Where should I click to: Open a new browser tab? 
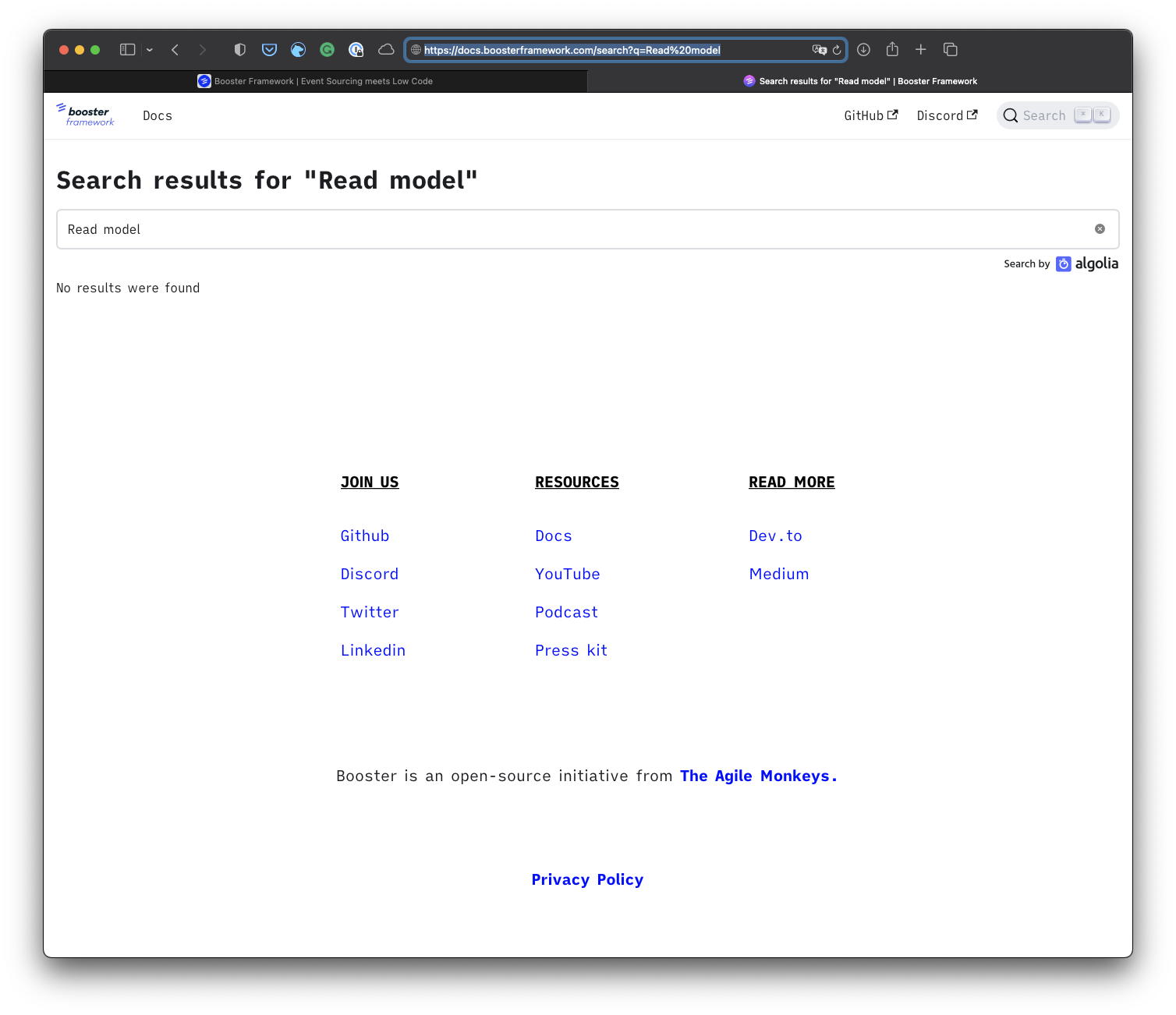tap(921, 49)
